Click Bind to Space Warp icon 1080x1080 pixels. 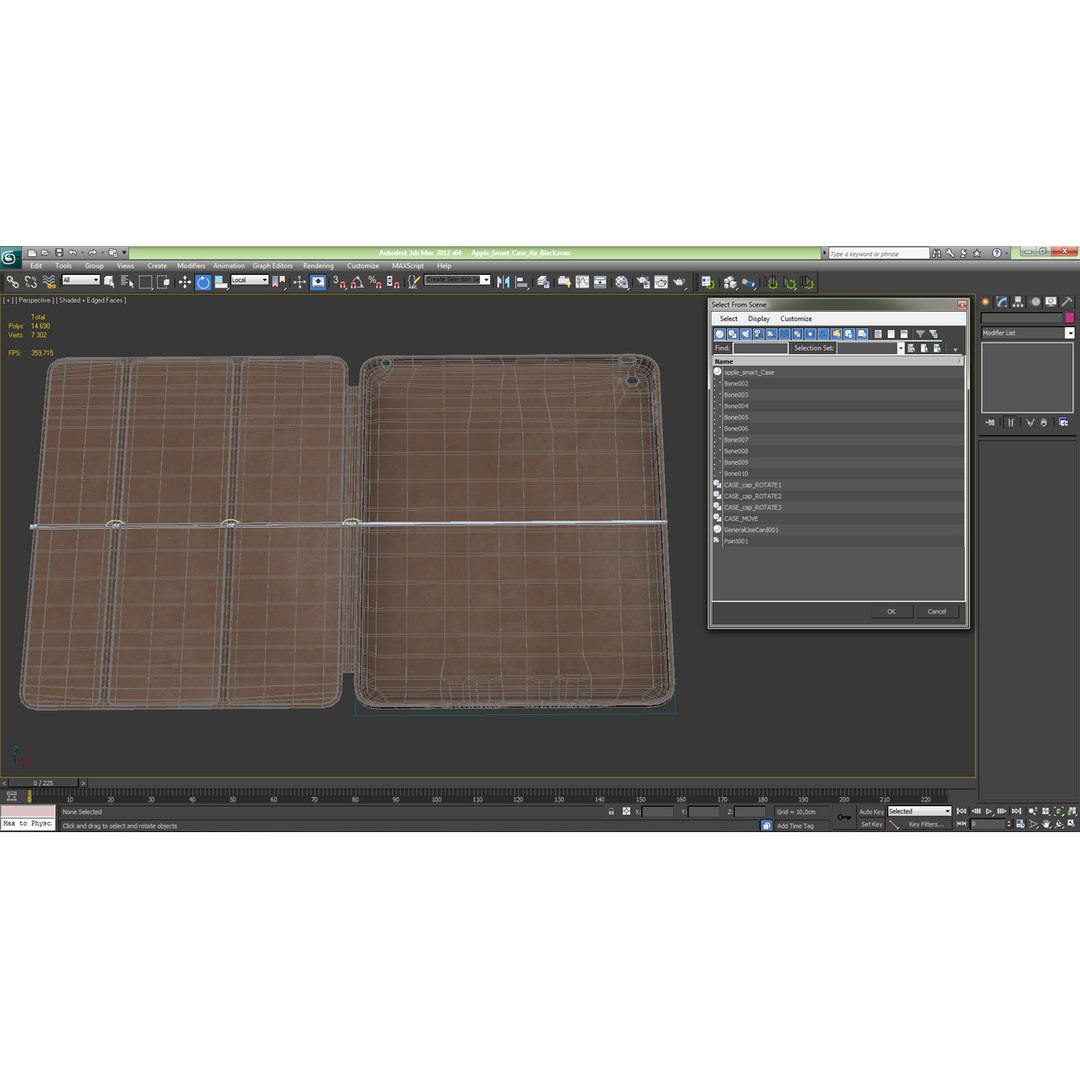tap(49, 282)
